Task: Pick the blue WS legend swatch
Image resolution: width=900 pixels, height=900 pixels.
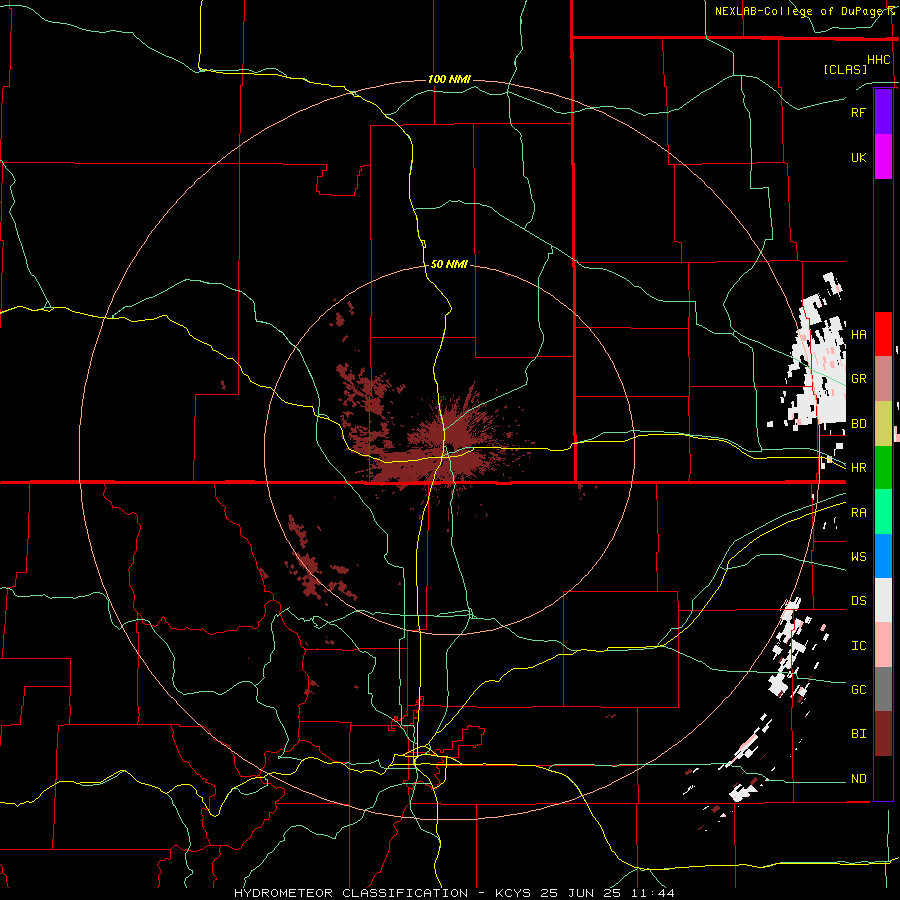Action: coord(883,556)
